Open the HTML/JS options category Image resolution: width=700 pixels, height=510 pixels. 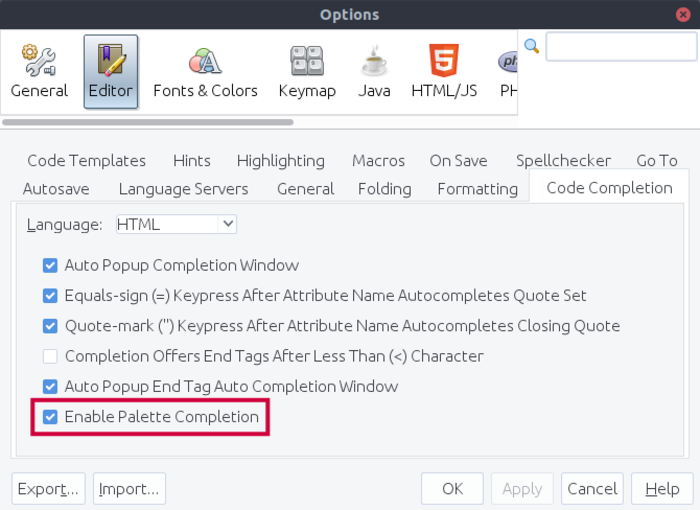444,71
